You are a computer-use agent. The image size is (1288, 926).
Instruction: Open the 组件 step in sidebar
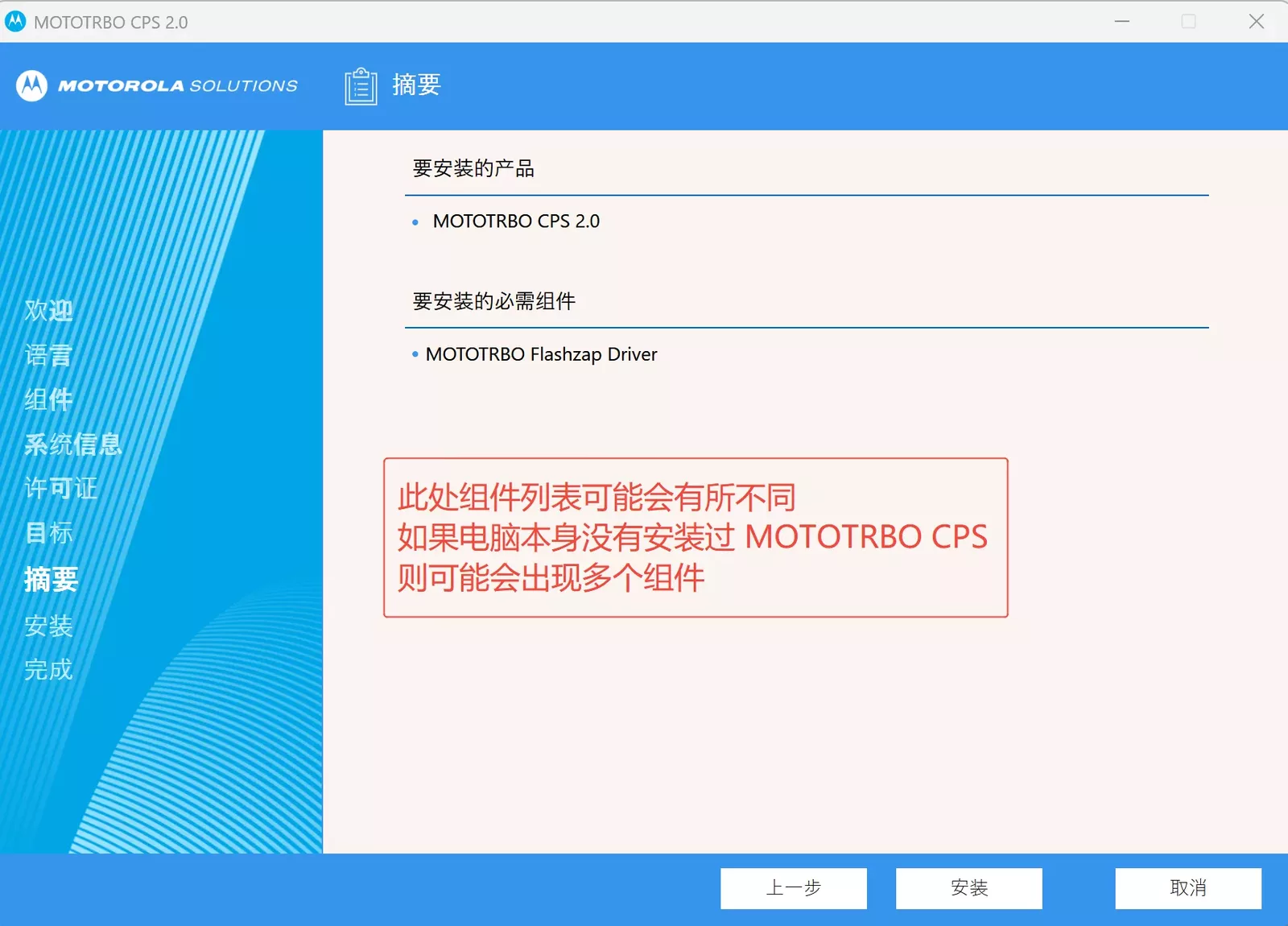pyautogui.click(x=48, y=399)
